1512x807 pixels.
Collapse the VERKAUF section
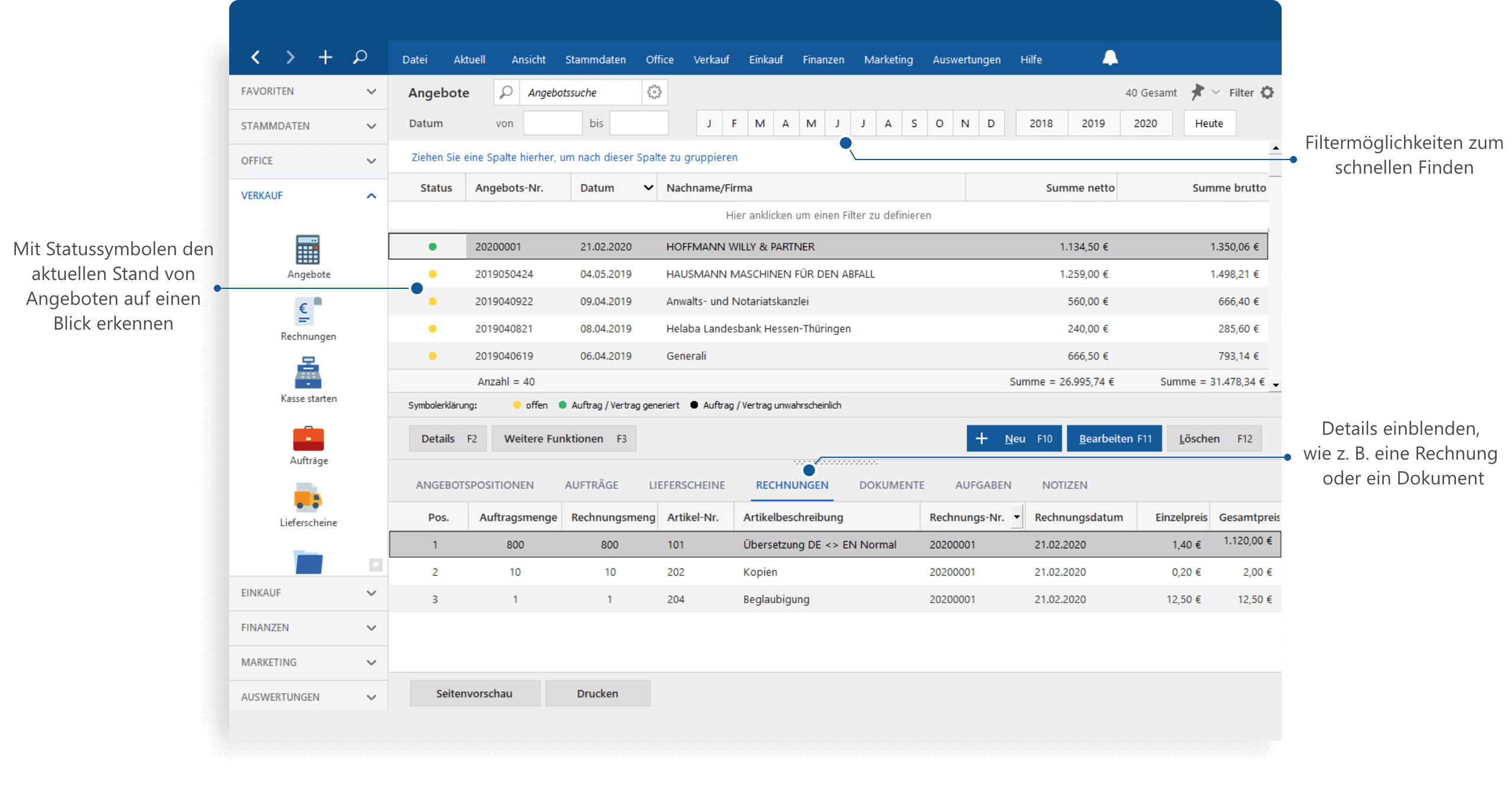308,196
